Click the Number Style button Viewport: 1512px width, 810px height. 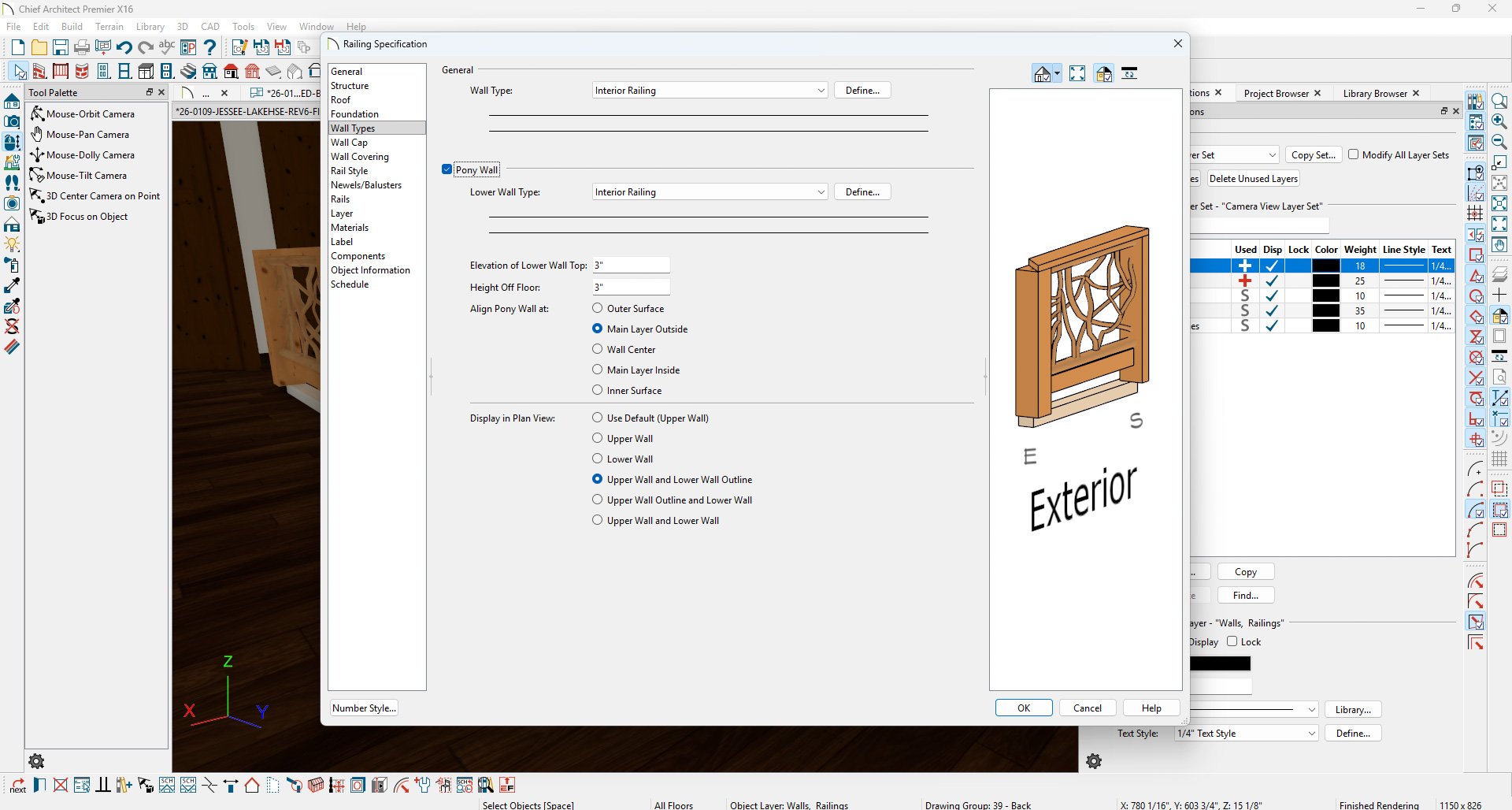pos(364,708)
